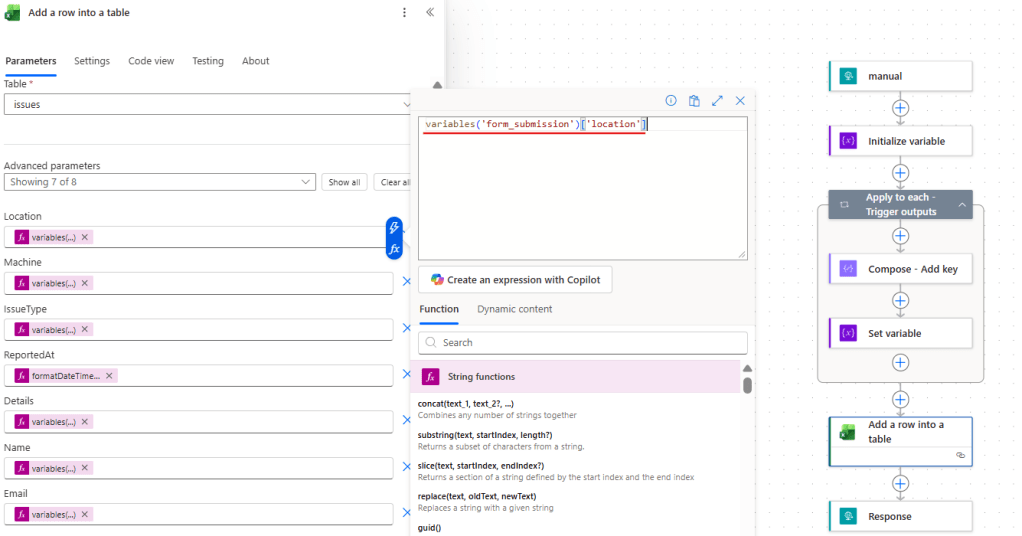
Task: Click the Show all button
Action: click(344, 182)
